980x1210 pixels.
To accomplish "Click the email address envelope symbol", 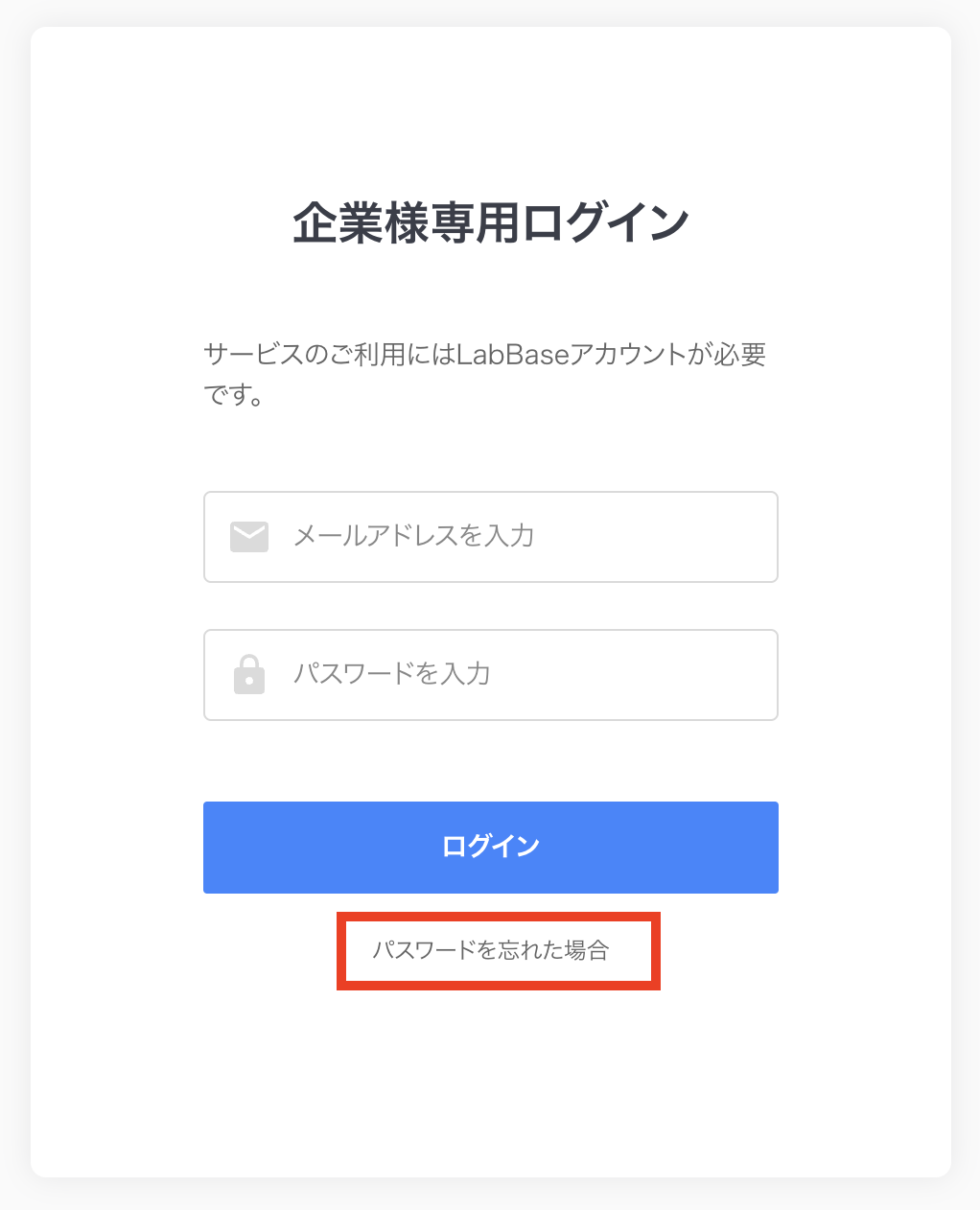I will [x=249, y=536].
